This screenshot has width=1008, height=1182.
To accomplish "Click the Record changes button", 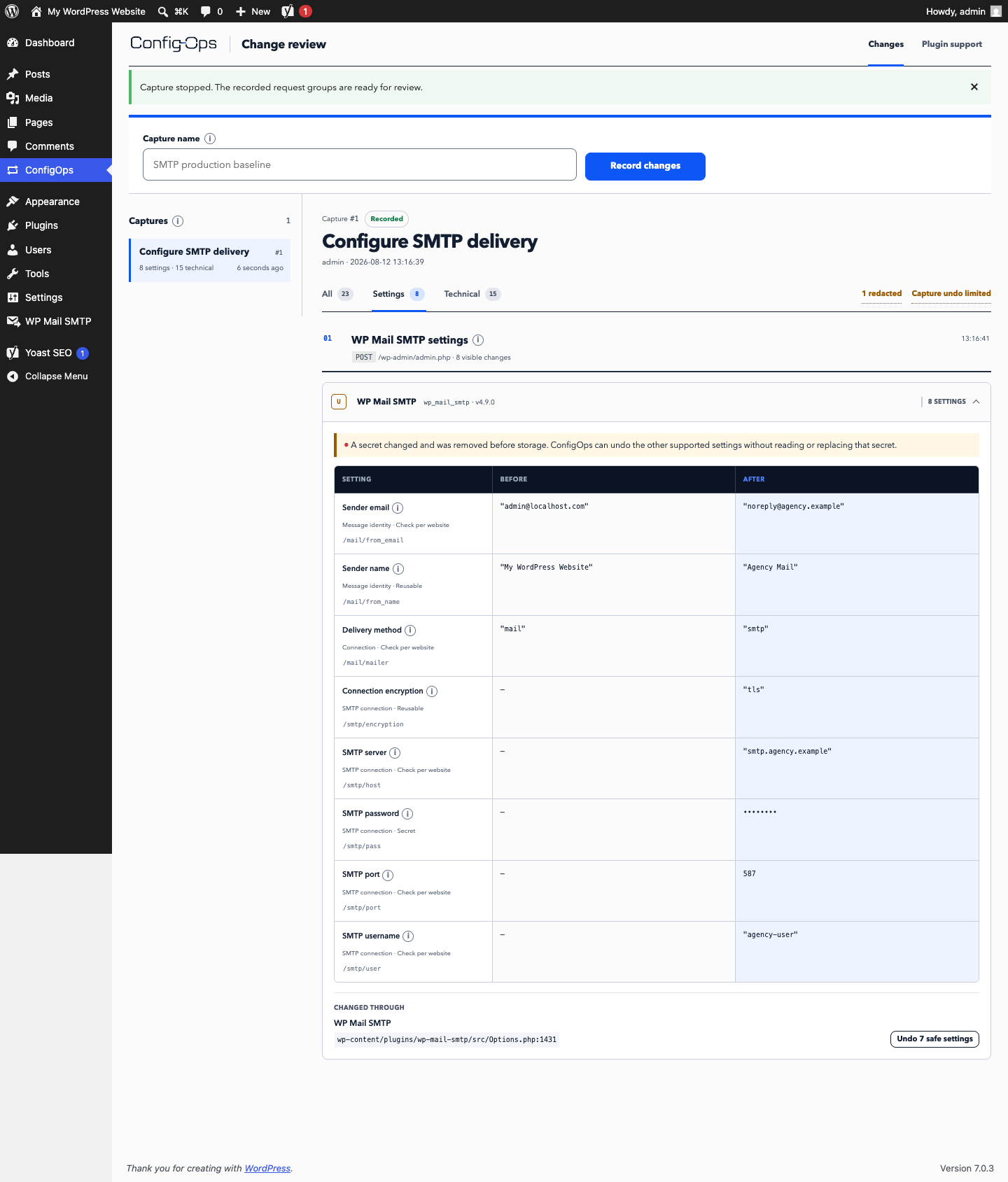I will (x=645, y=167).
